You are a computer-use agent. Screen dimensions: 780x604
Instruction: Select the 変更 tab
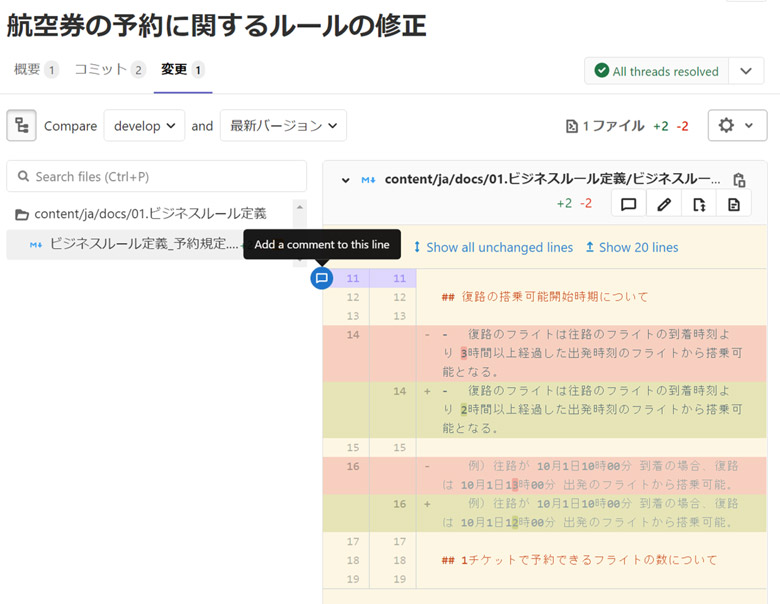pyautogui.click(x=183, y=69)
